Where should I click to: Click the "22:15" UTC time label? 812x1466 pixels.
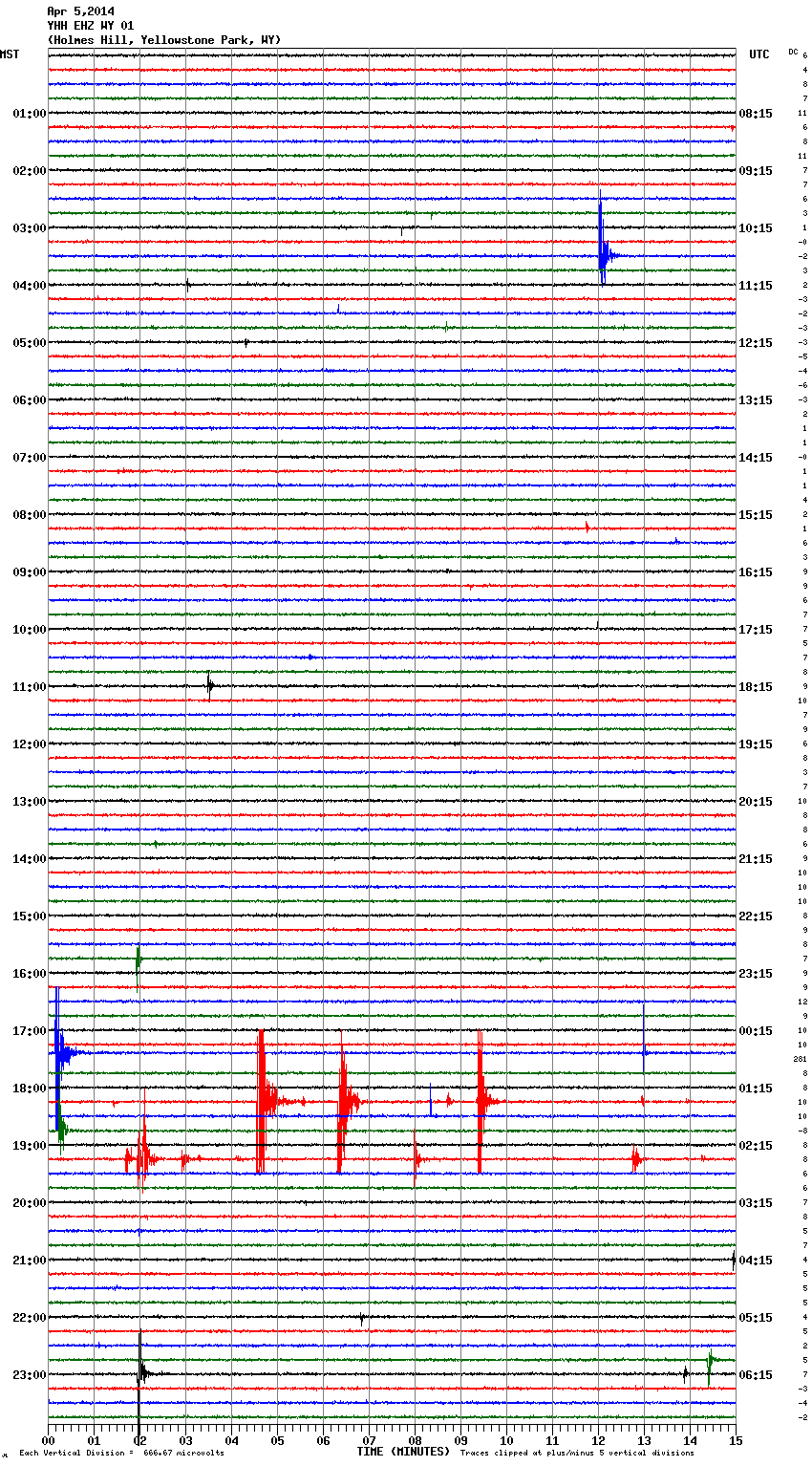[756, 916]
